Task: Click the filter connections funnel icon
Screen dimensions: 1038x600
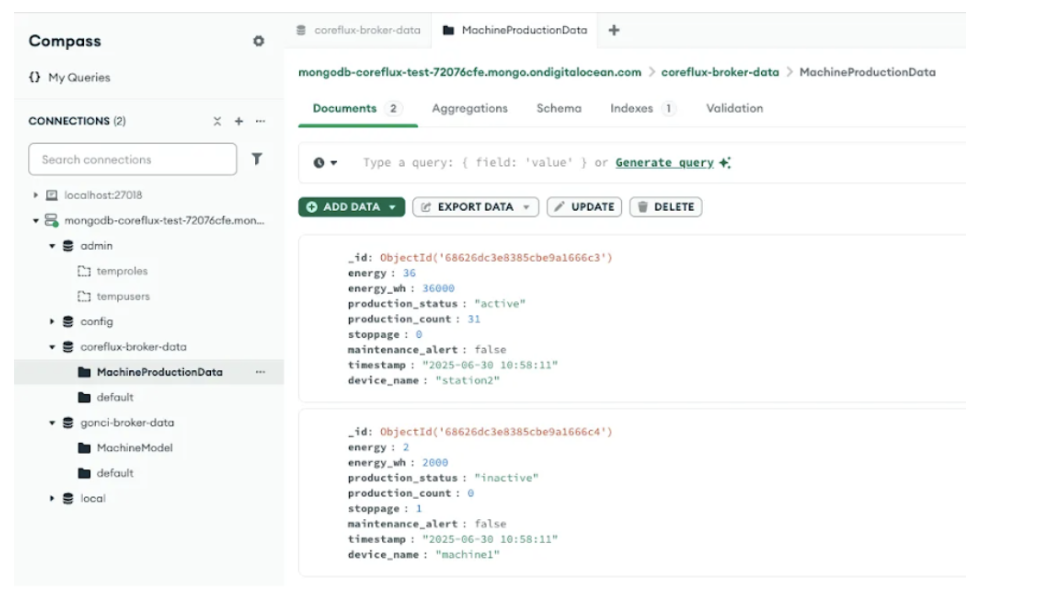Action: tap(257, 159)
